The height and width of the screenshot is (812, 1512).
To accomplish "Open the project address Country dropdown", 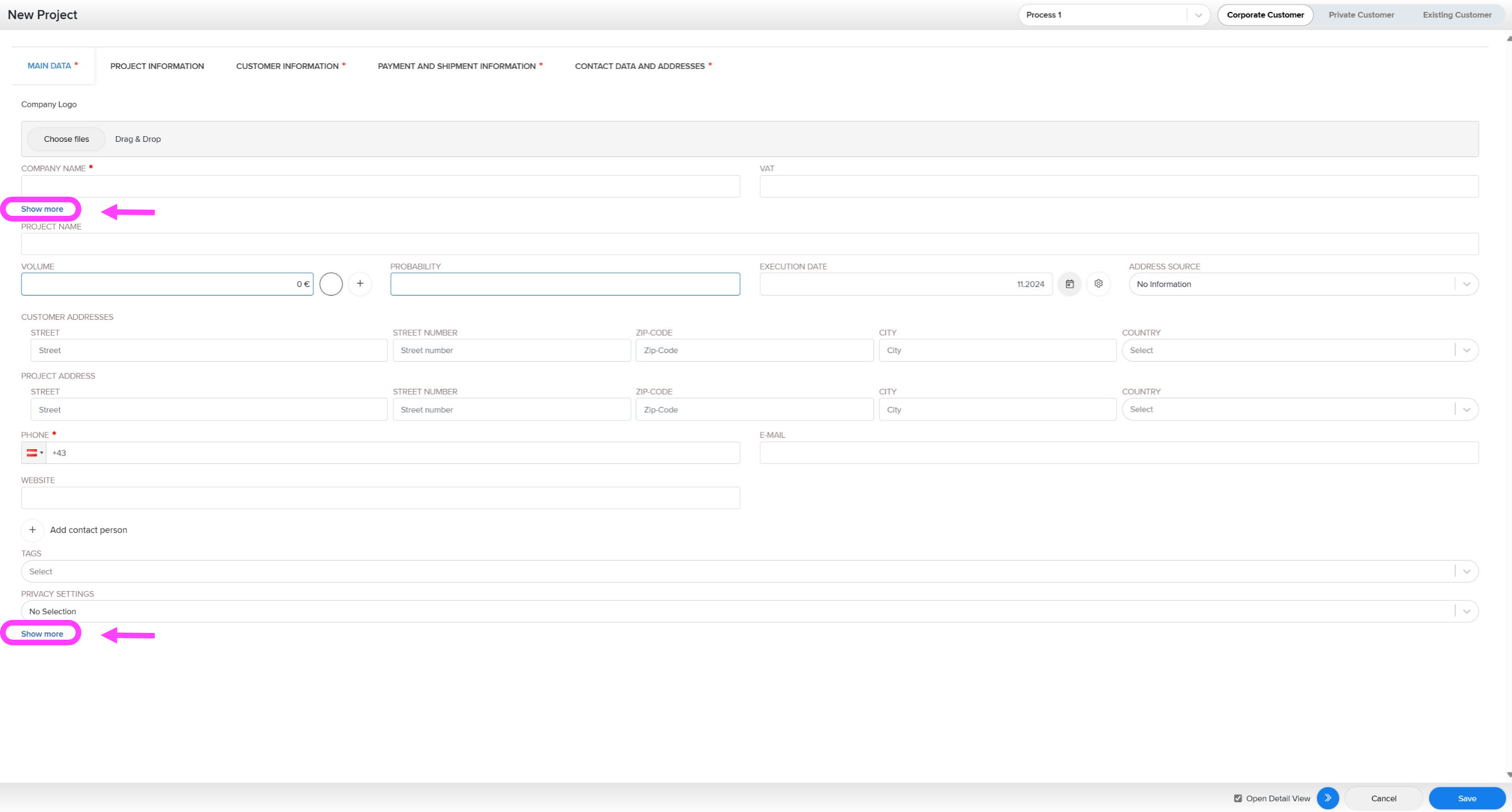I will 1300,410.
